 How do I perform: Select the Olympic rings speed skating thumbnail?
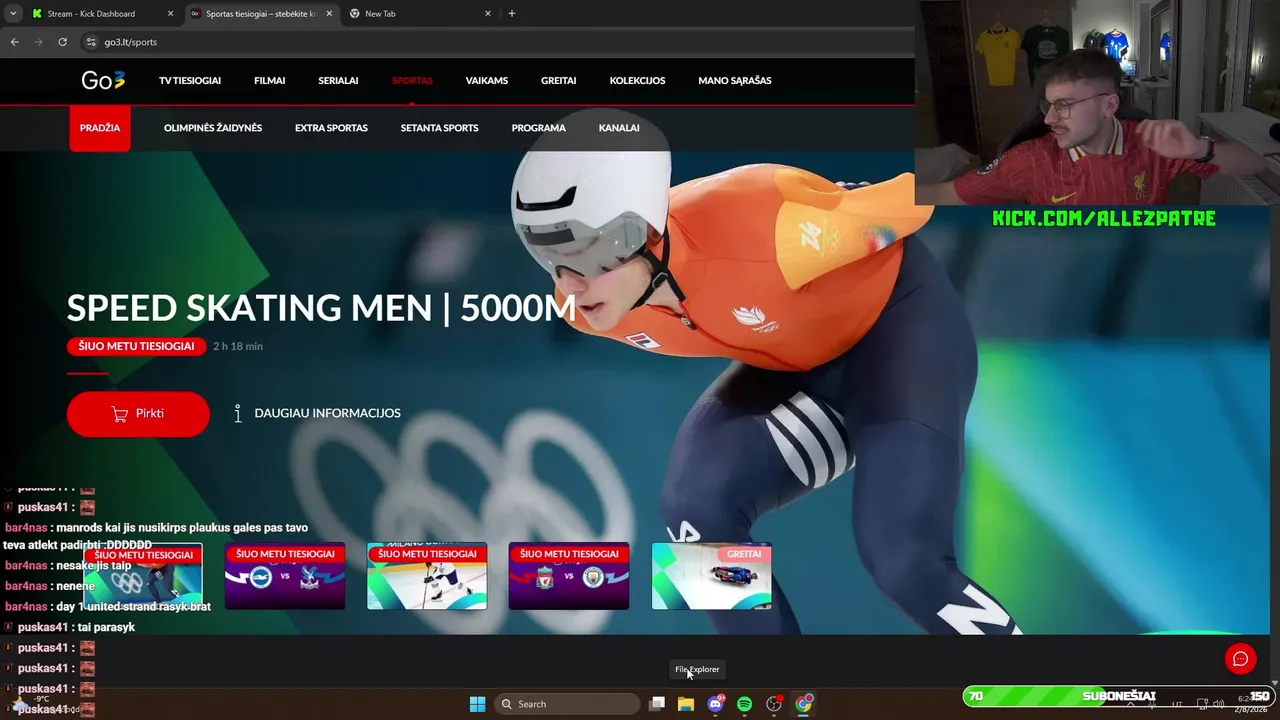[143, 576]
